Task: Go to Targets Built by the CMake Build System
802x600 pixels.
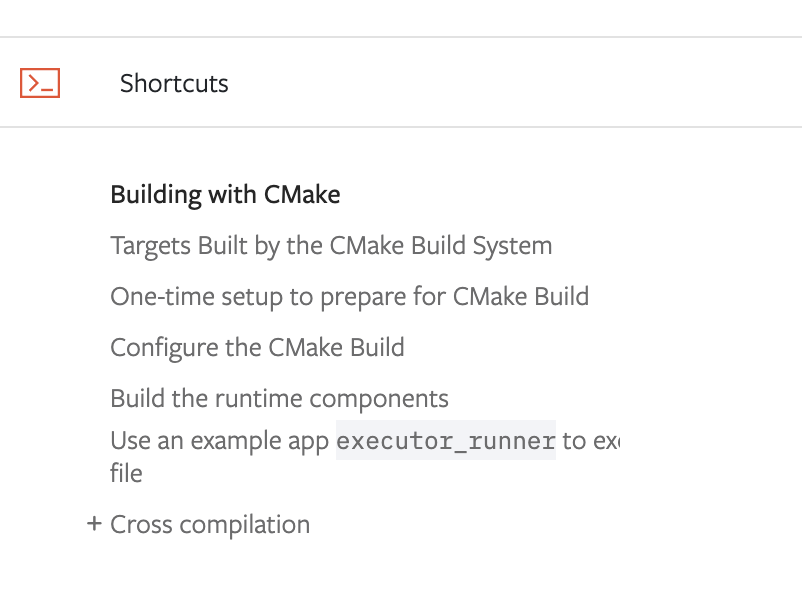Action: 331,246
